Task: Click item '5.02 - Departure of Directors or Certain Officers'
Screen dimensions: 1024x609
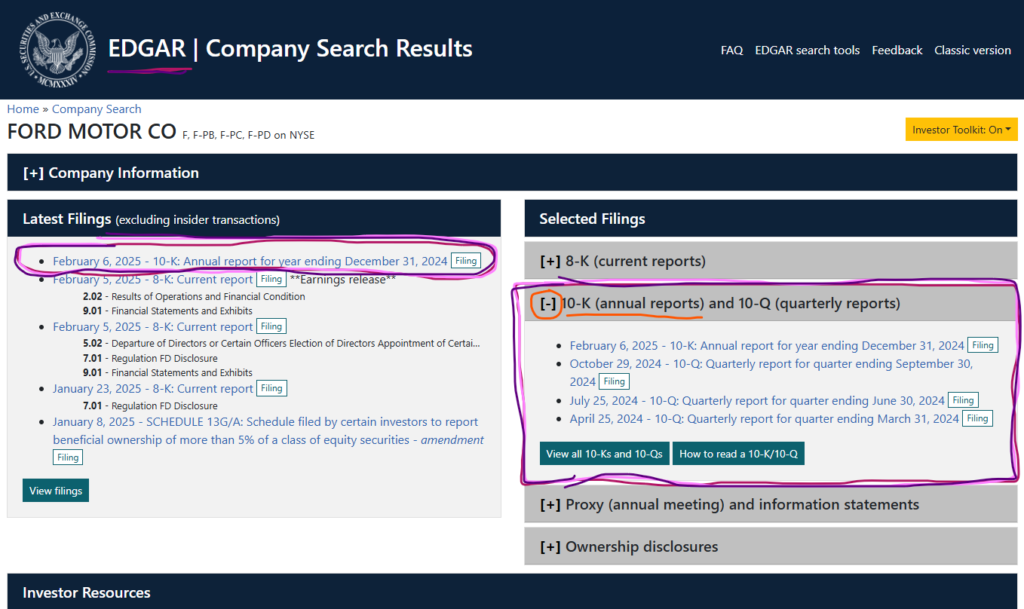Action: pyautogui.click(x=281, y=343)
